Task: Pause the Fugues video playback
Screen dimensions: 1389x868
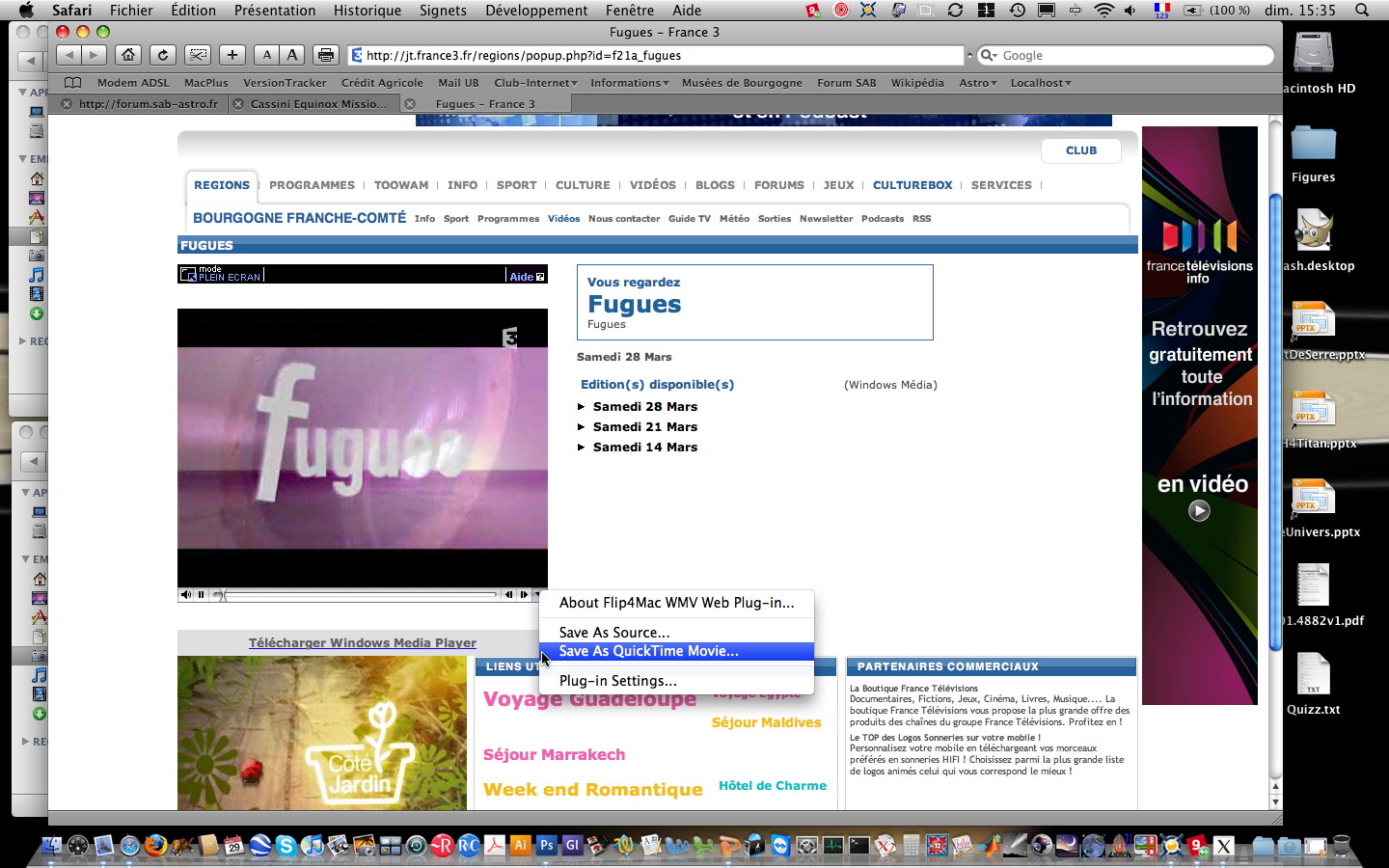Action: click(201, 595)
